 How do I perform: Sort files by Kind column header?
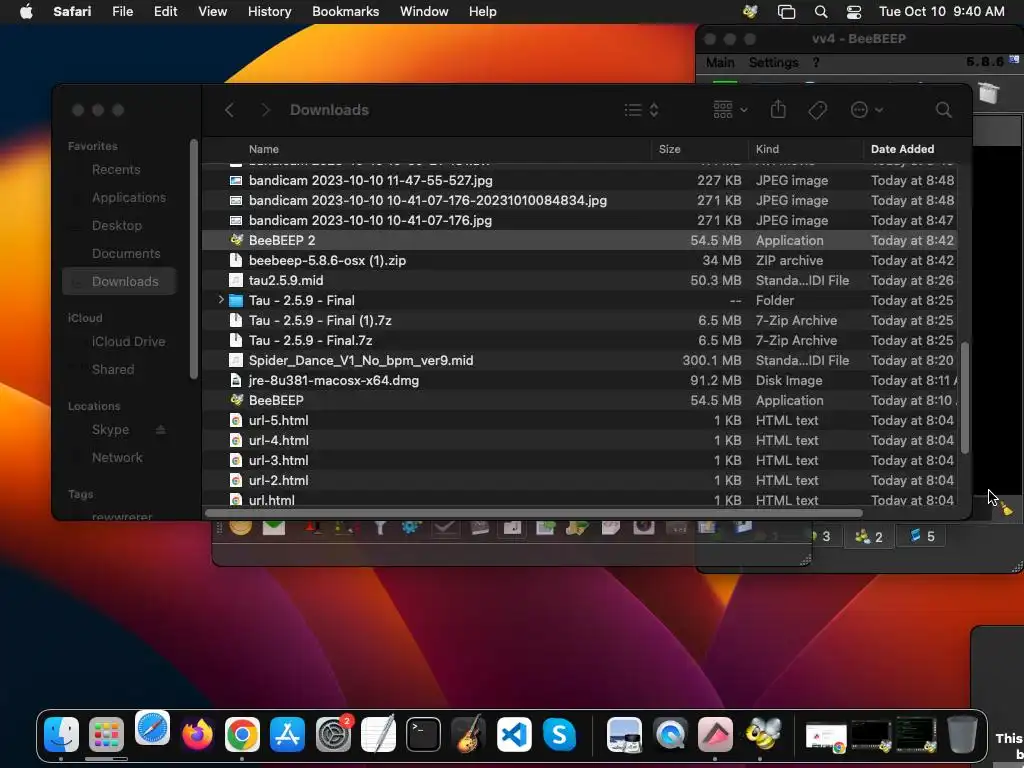(767, 149)
